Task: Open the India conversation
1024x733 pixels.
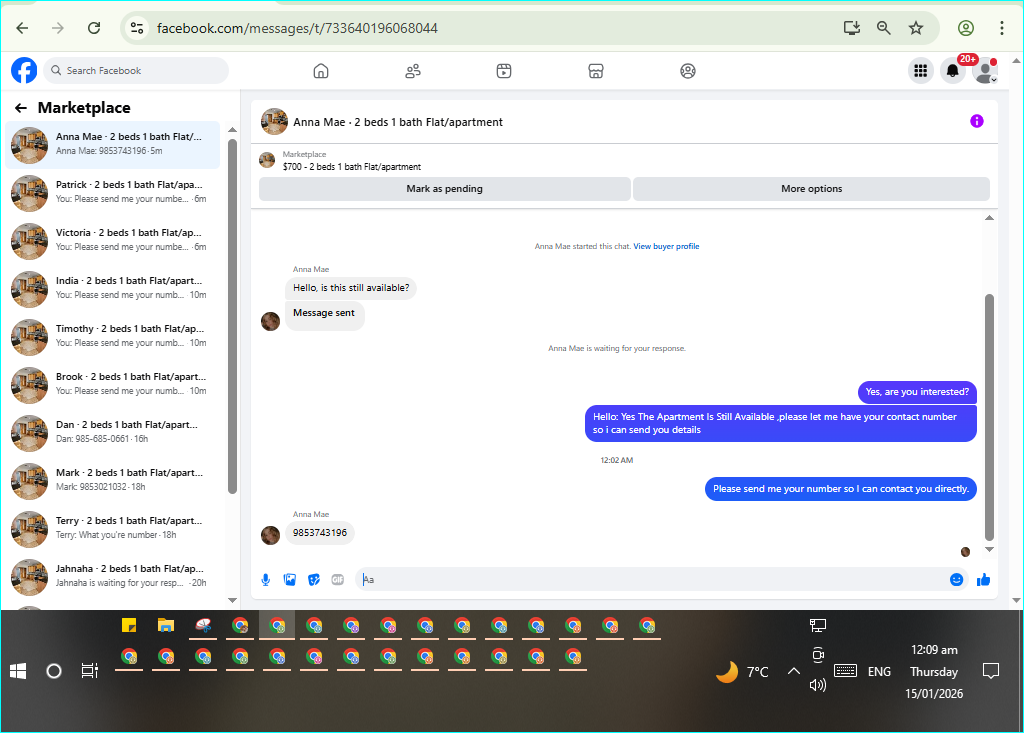Action: click(x=113, y=289)
